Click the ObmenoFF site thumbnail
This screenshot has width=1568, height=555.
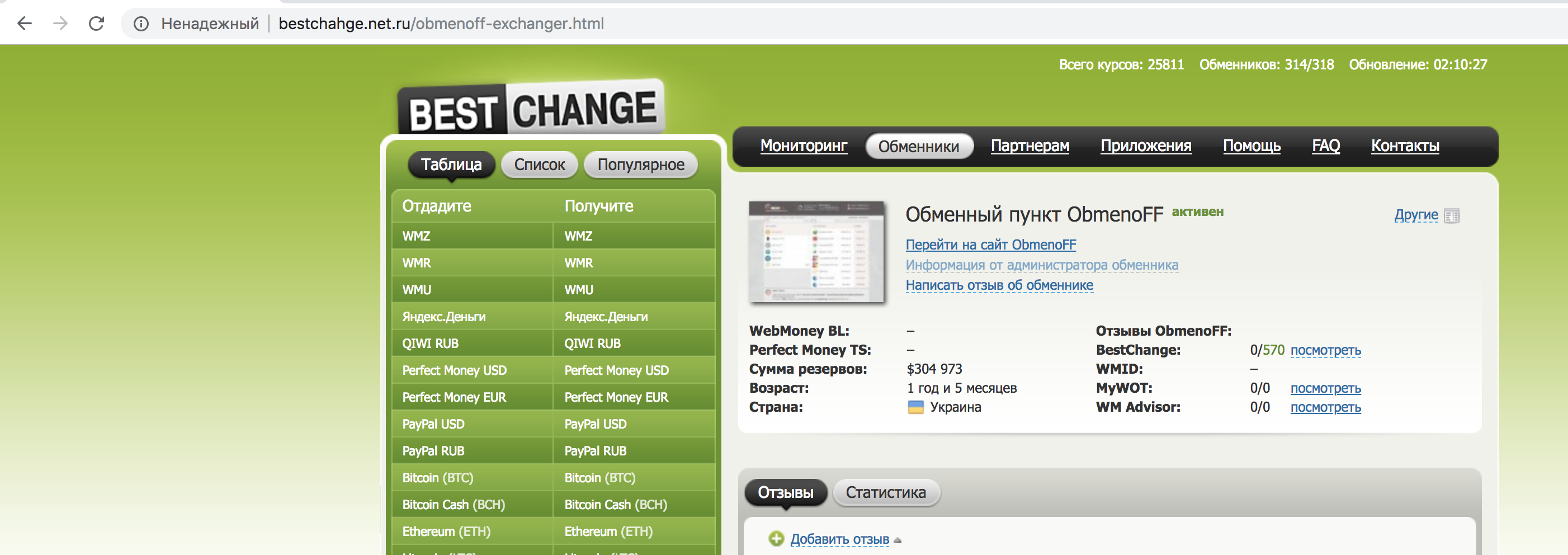816,252
